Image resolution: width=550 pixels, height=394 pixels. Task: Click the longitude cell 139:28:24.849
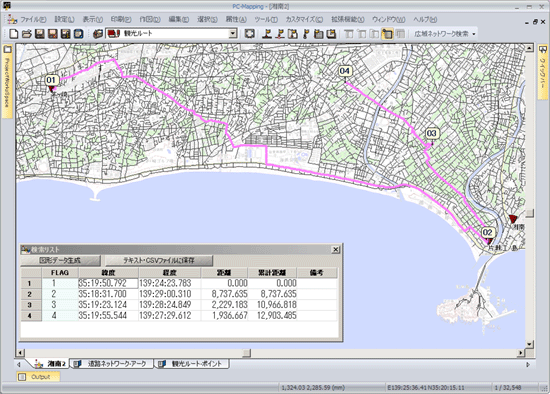169,305
